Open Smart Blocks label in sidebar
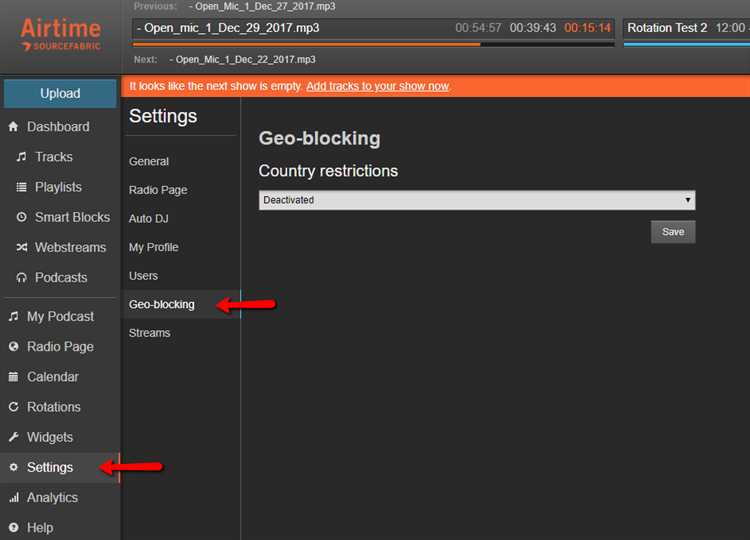This screenshot has width=750, height=540. (x=73, y=217)
